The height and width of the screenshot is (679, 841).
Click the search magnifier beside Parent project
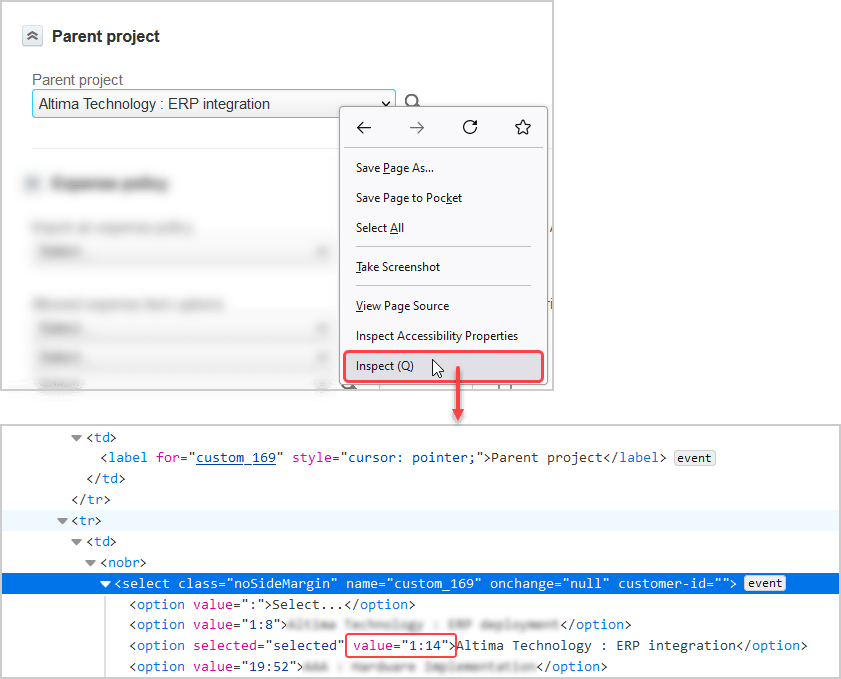coord(412,100)
